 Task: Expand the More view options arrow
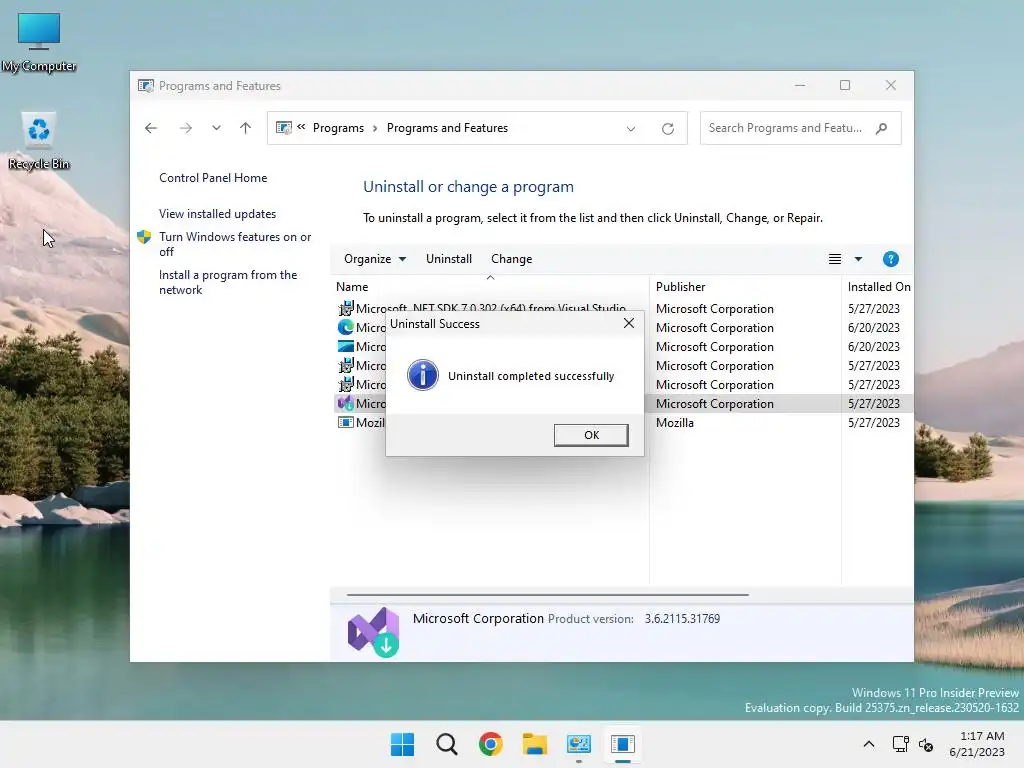pyautogui.click(x=858, y=259)
